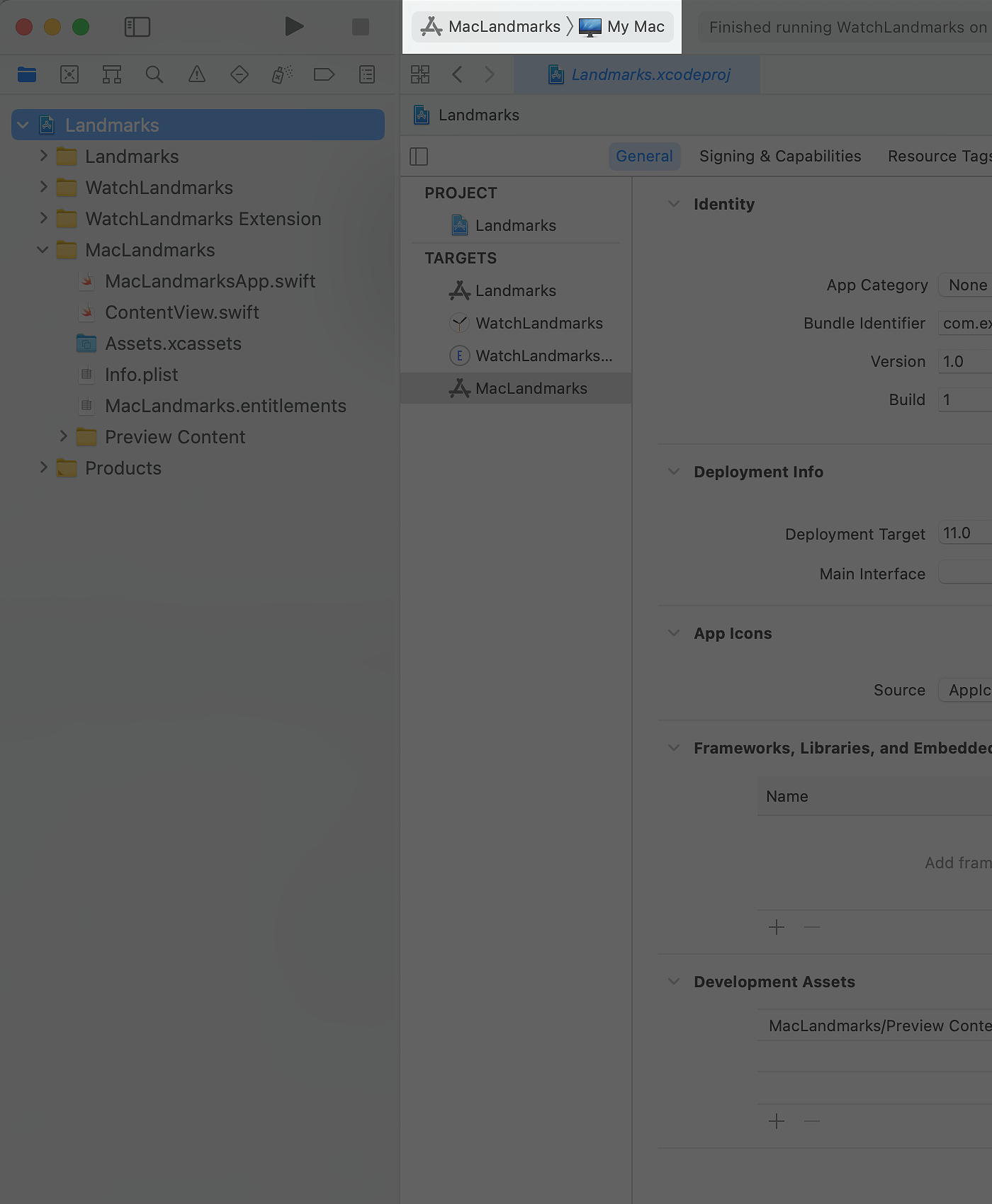The height and width of the screenshot is (1204, 992).
Task: Open the related items grid menu
Action: coord(420,74)
